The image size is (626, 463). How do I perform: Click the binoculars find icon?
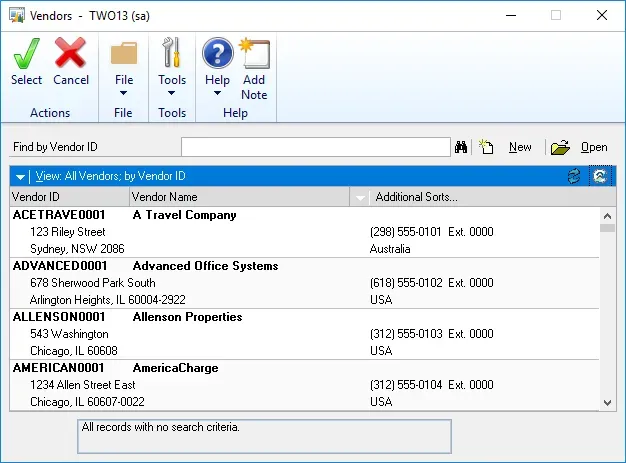click(462, 147)
